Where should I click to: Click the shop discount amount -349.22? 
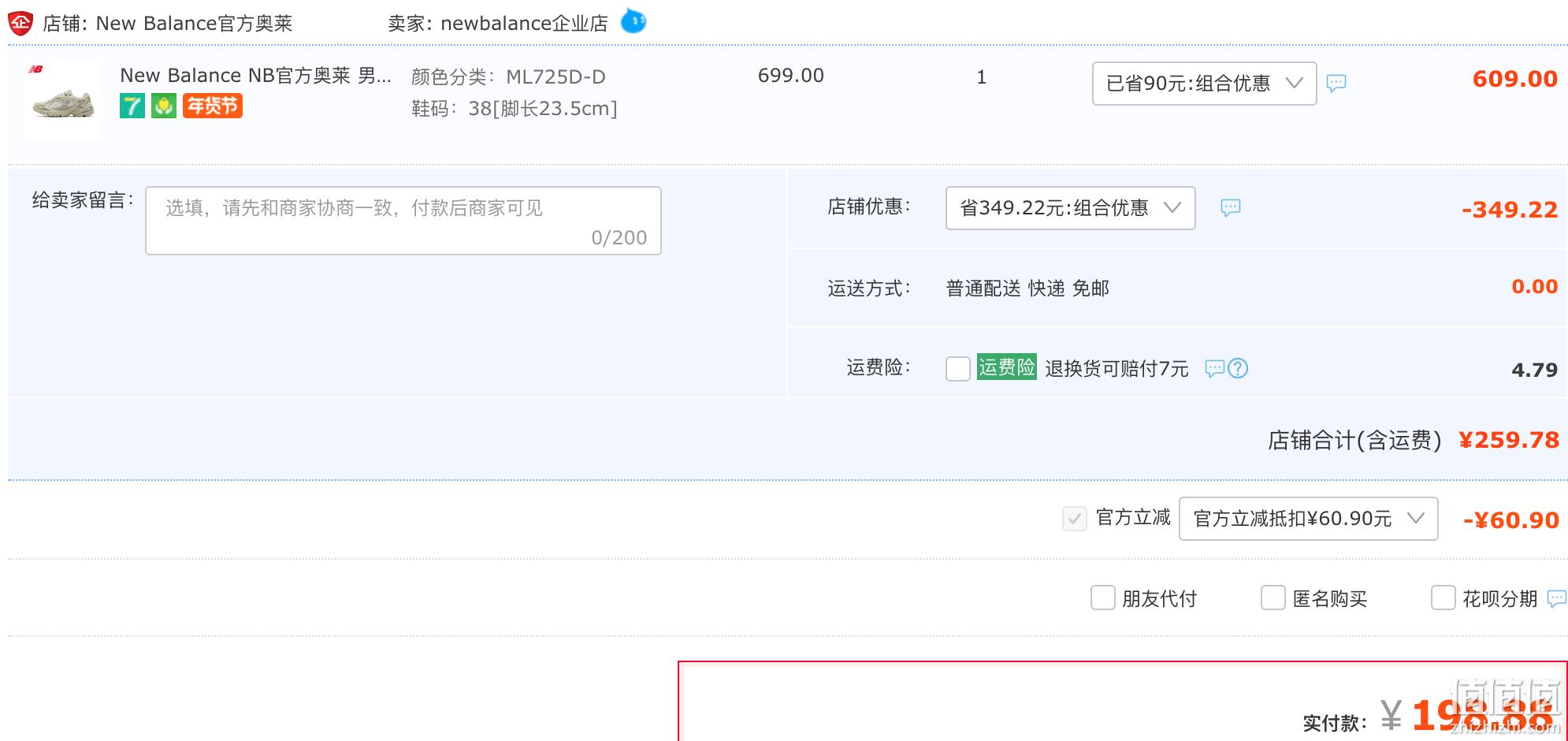point(1509,210)
